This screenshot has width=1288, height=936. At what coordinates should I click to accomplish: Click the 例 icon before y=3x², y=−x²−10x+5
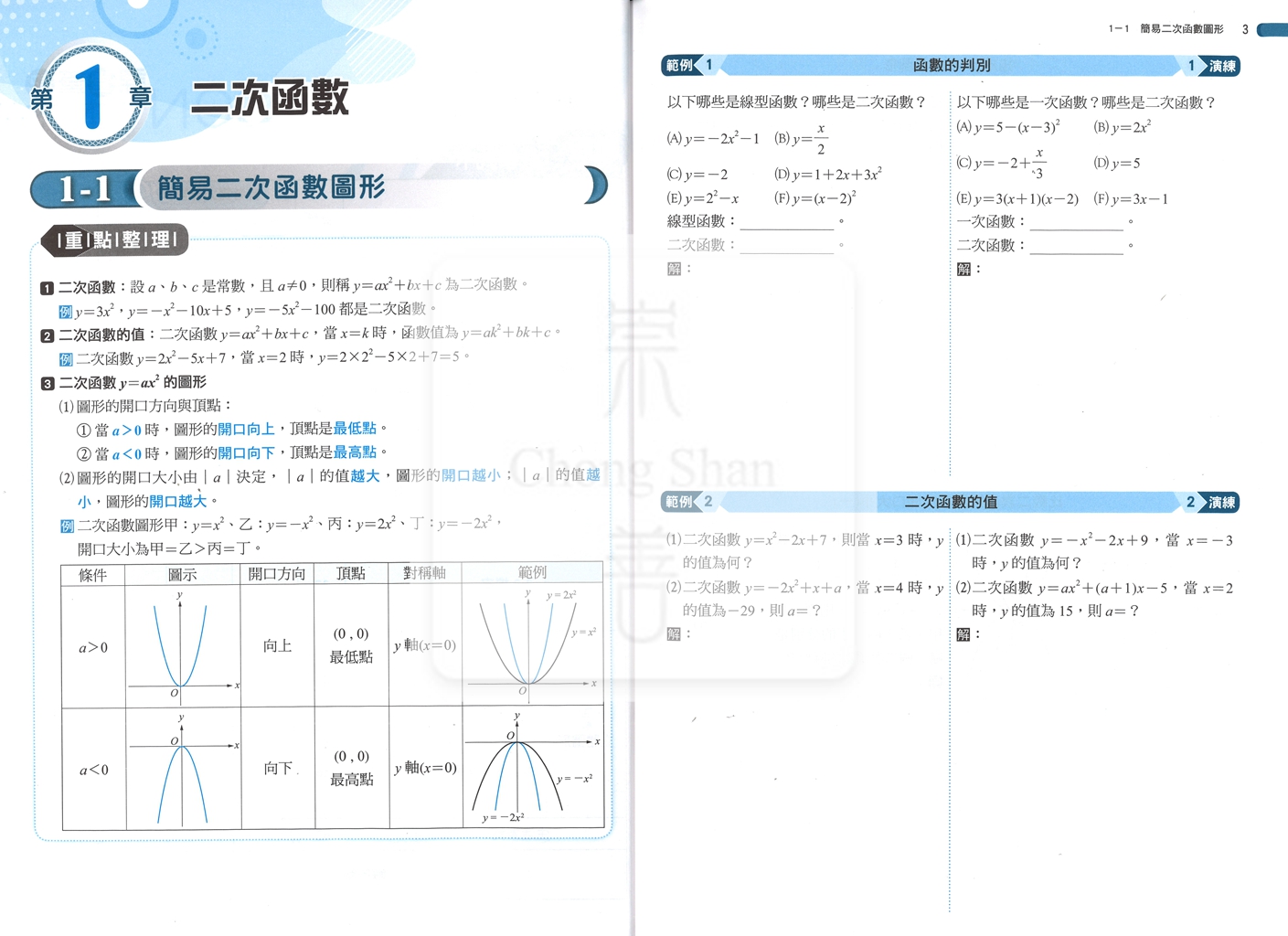66,312
